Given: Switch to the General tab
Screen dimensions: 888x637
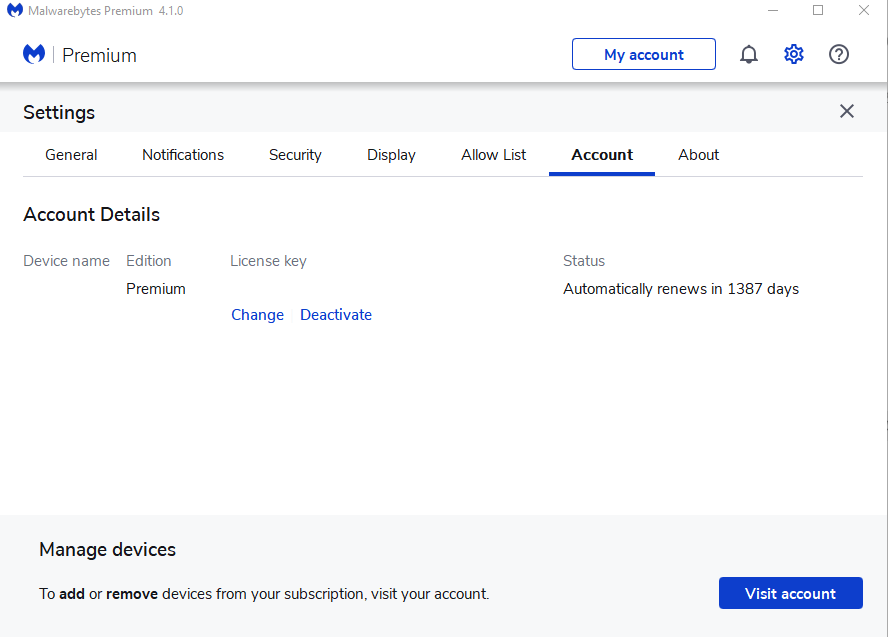Looking at the screenshot, I should pos(71,155).
